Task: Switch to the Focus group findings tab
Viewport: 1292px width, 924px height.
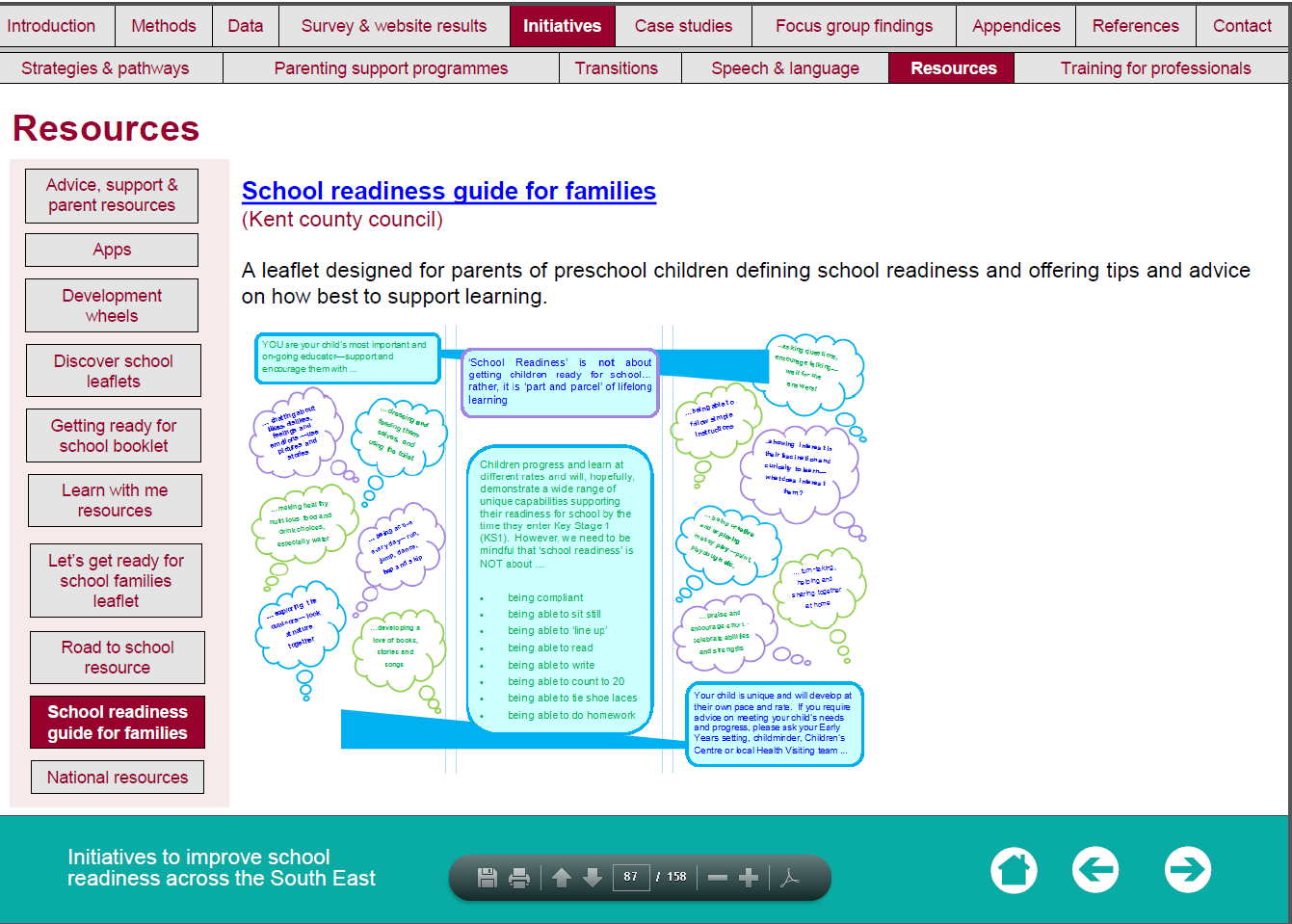Action: [x=854, y=26]
